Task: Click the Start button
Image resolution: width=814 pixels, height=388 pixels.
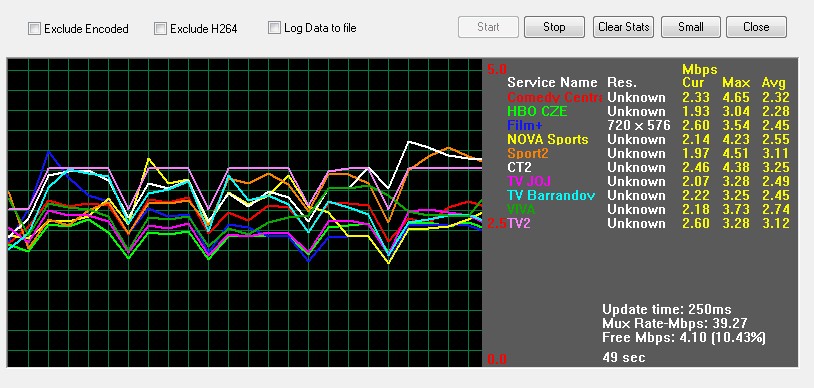Action: 488,27
